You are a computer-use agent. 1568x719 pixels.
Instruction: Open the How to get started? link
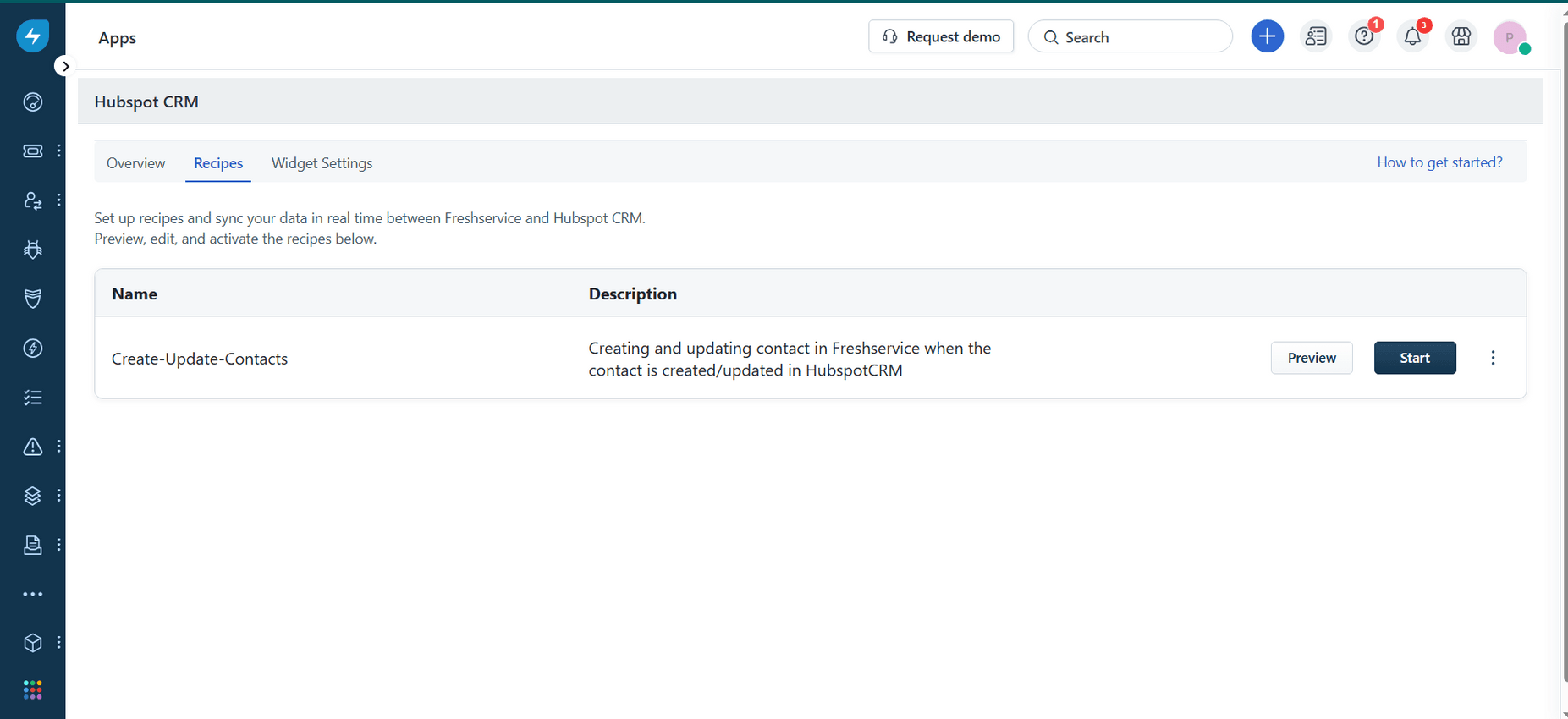pos(1439,162)
